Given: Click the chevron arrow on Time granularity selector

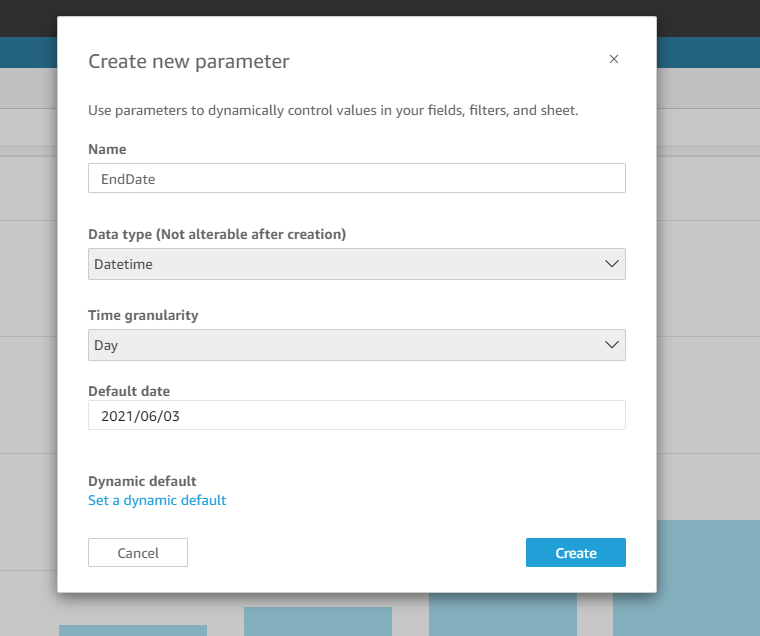Looking at the screenshot, I should click(x=612, y=345).
